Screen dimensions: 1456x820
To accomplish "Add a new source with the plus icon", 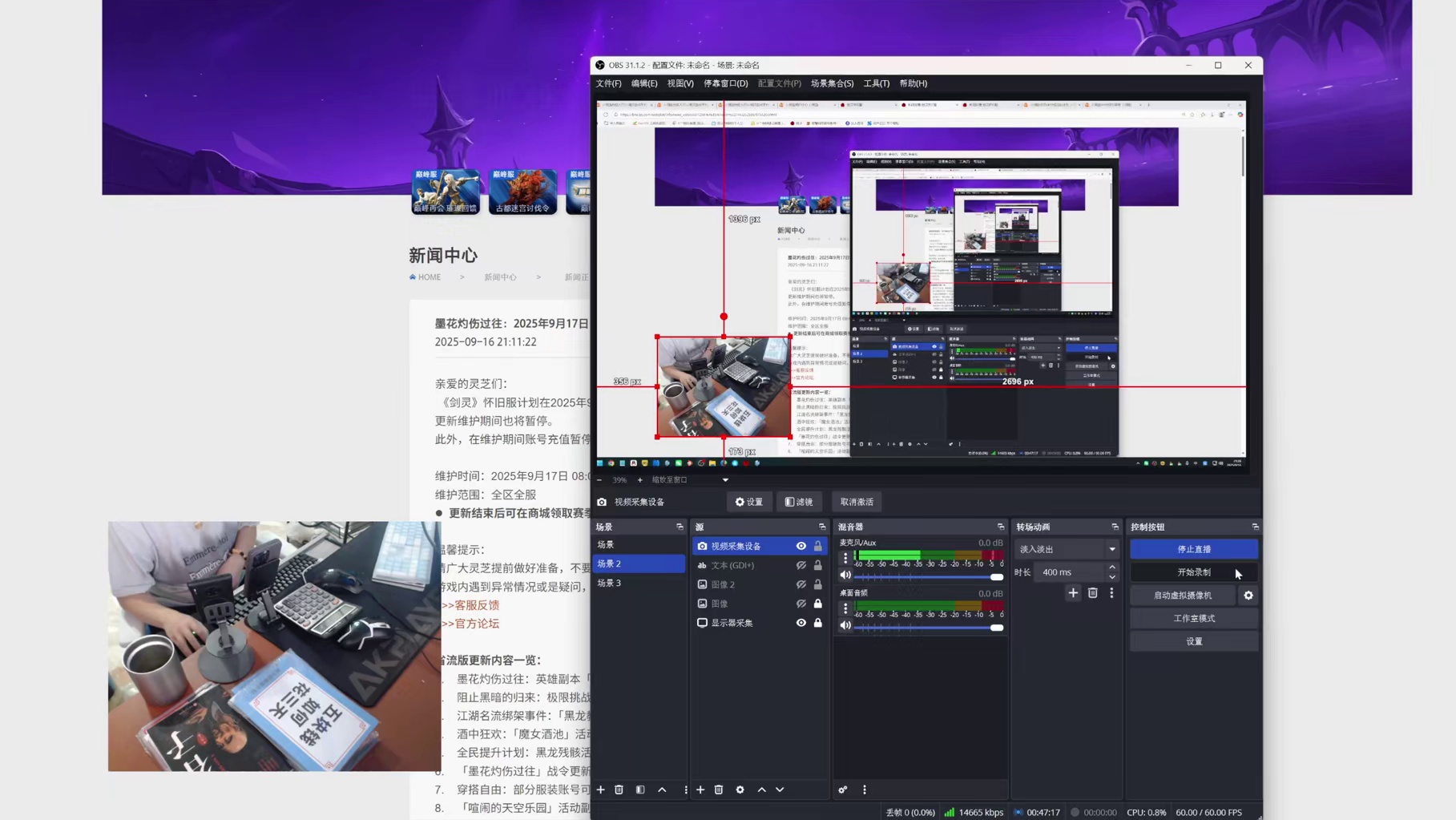I will (x=700, y=790).
